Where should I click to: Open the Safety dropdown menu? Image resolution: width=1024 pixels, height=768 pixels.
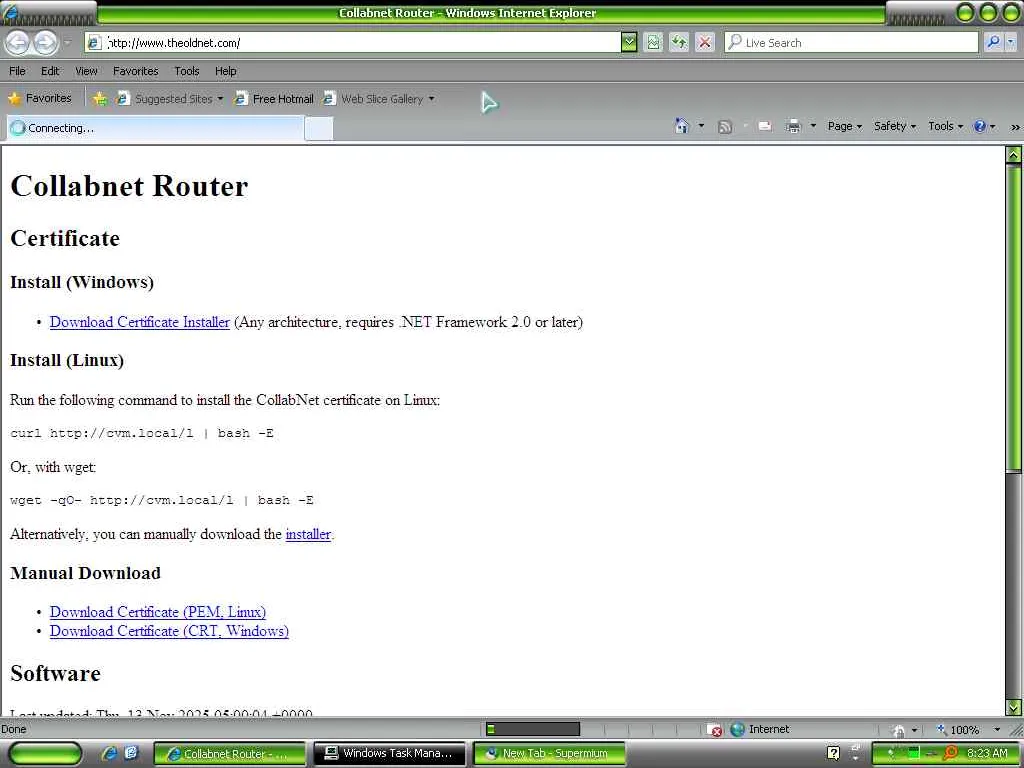click(895, 126)
